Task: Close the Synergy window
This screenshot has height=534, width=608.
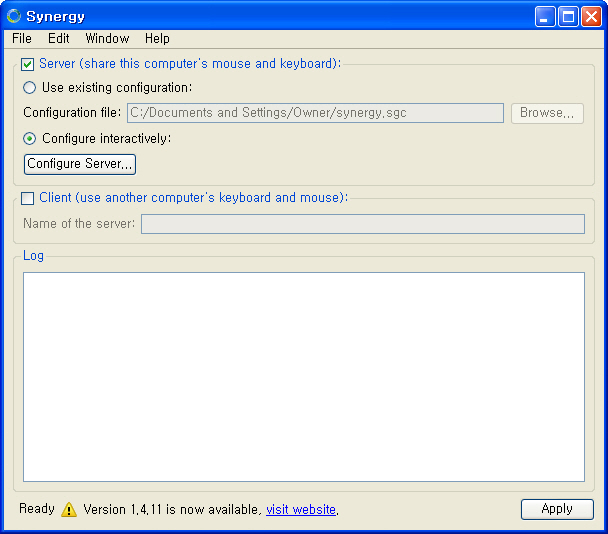Action: (591, 16)
